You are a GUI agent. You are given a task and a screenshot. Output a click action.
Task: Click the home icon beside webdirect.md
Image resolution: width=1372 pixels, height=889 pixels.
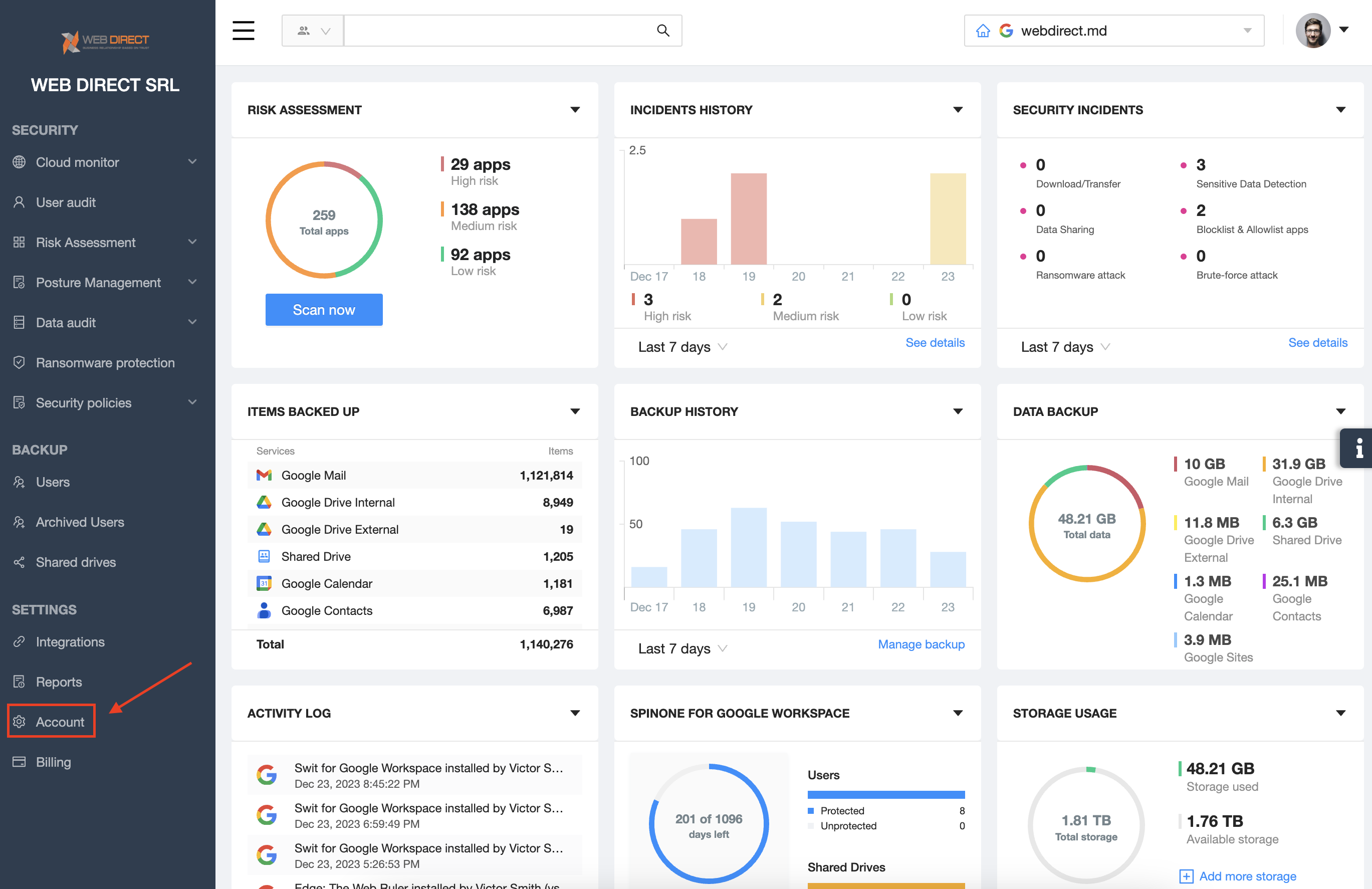click(x=983, y=31)
